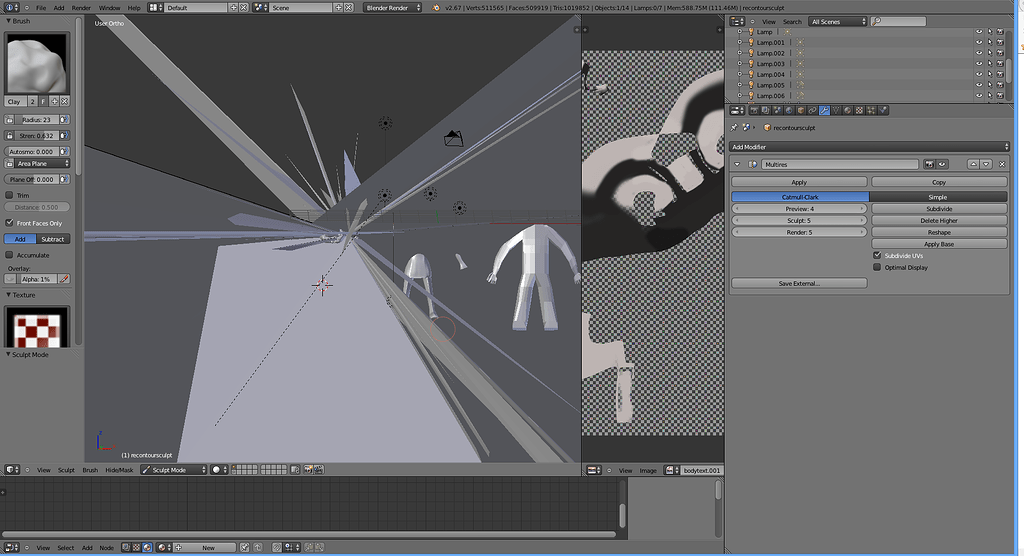Collapse the Brush panel
1024x556 pixels.
[8, 21]
